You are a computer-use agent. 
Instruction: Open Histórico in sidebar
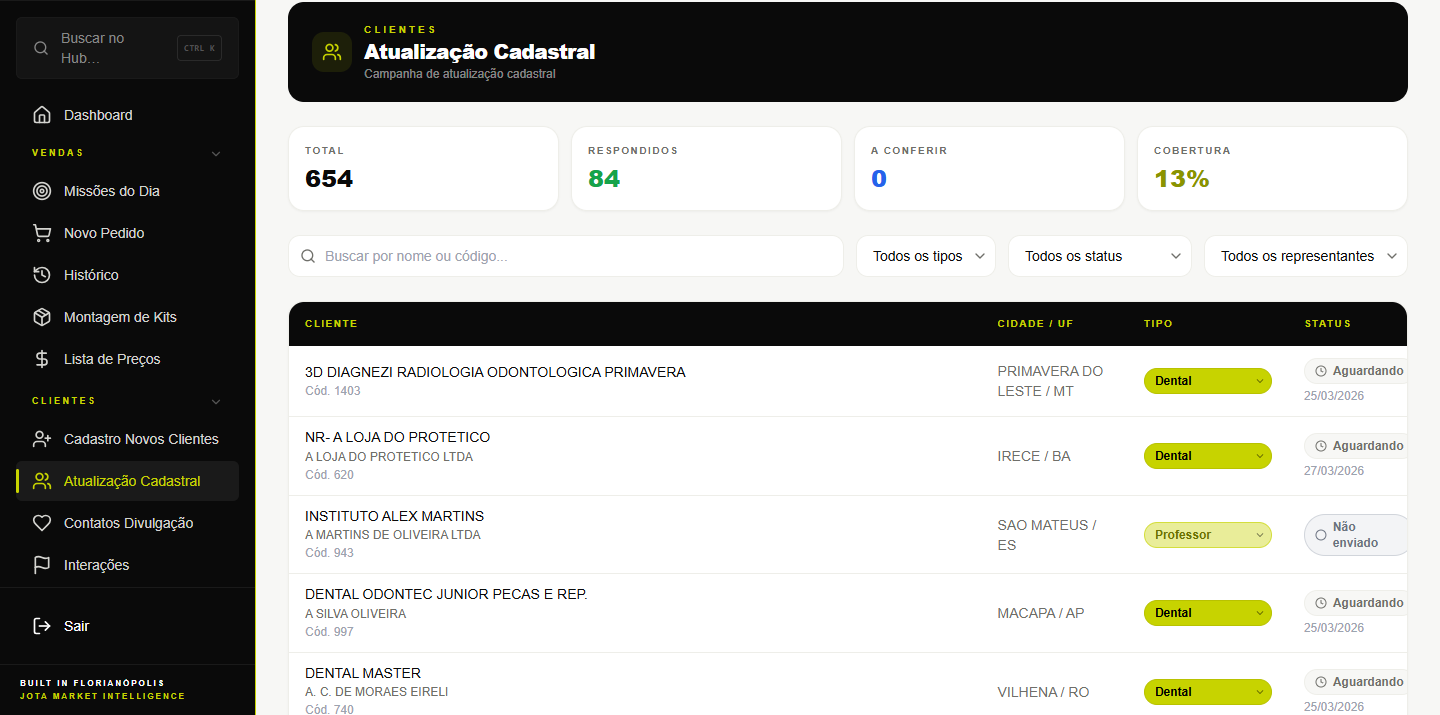tap(128, 275)
